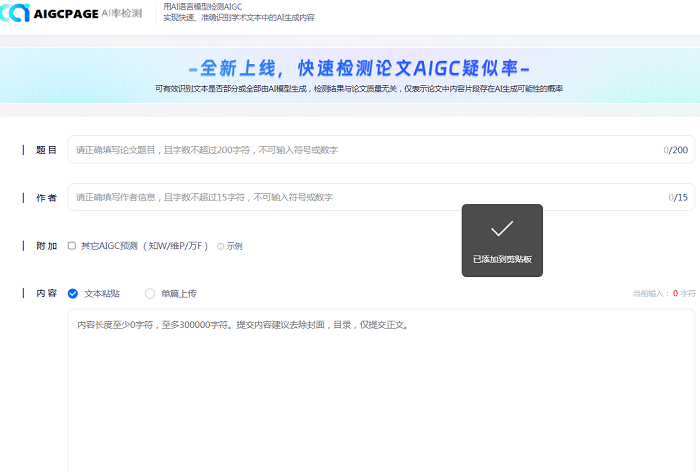Click the AIGCPAGE logo icon
The image size is (700, 471).
(15, 13)
